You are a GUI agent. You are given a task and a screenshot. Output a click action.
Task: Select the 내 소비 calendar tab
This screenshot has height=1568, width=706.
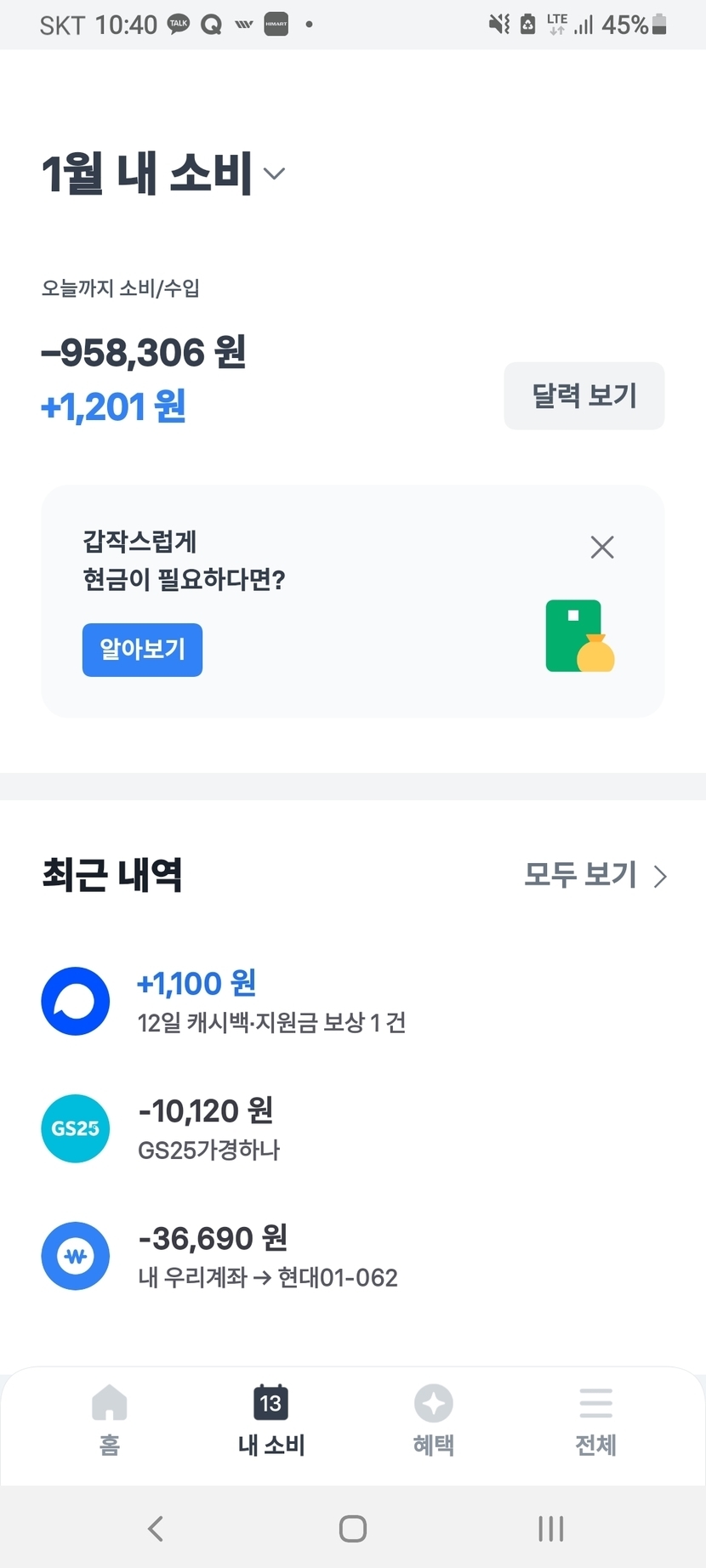click(x=271, y=1404)
